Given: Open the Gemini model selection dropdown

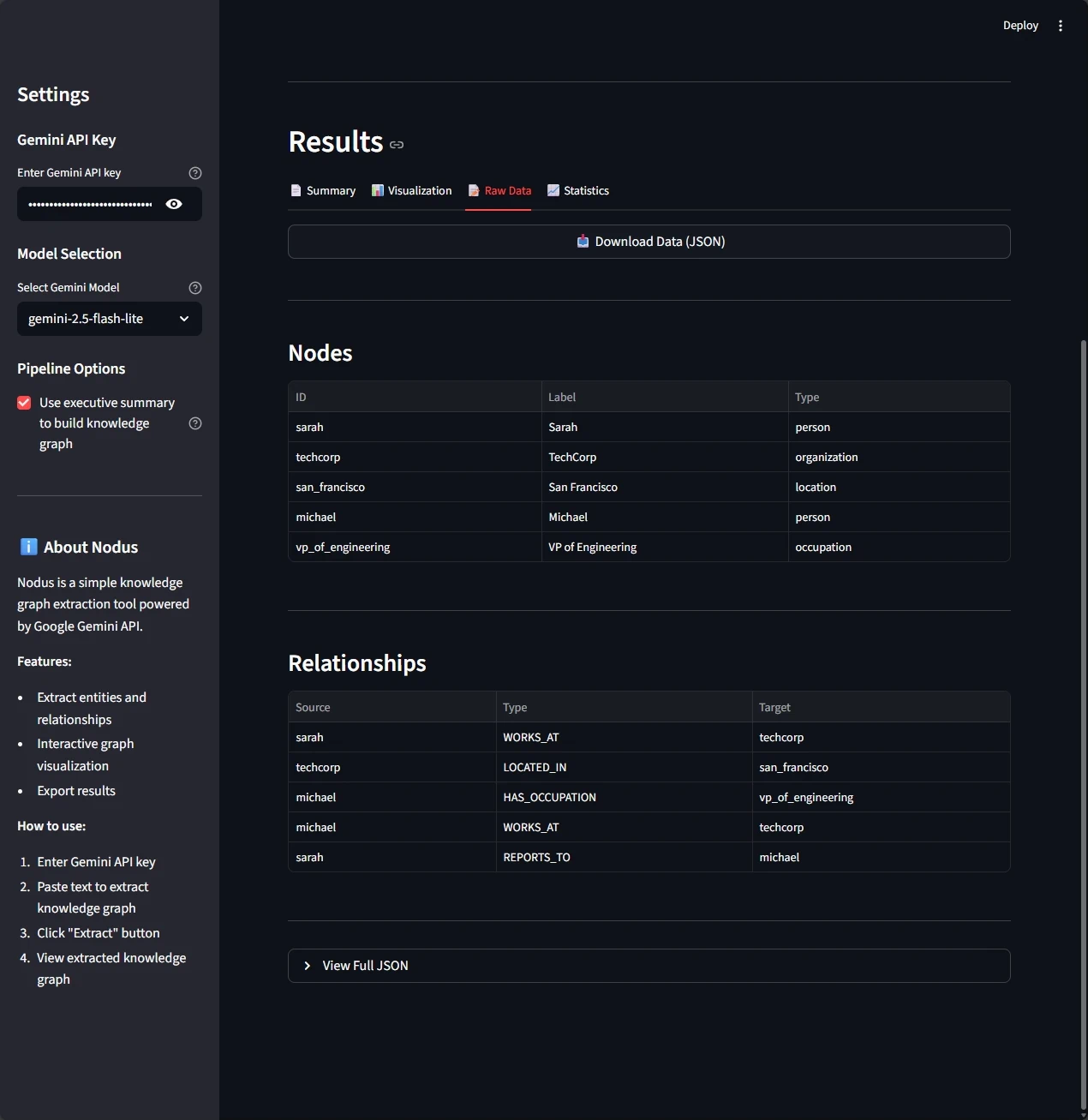Looking at the screenshot, I should (109, 319).
